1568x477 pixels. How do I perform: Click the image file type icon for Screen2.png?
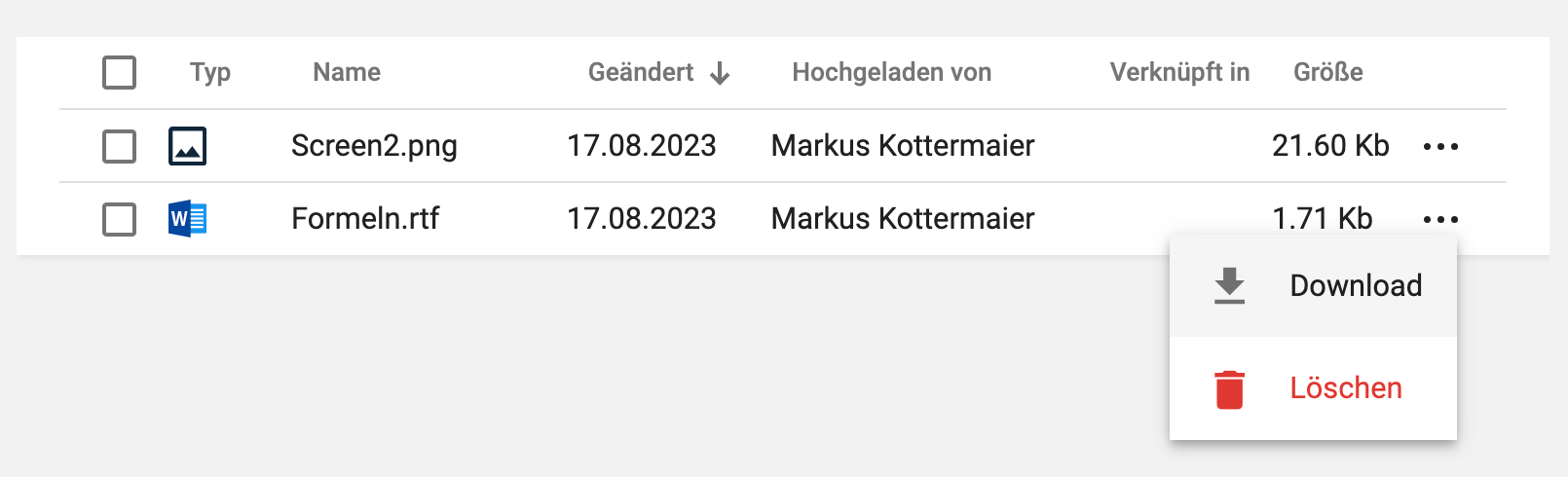click(187, 146)
